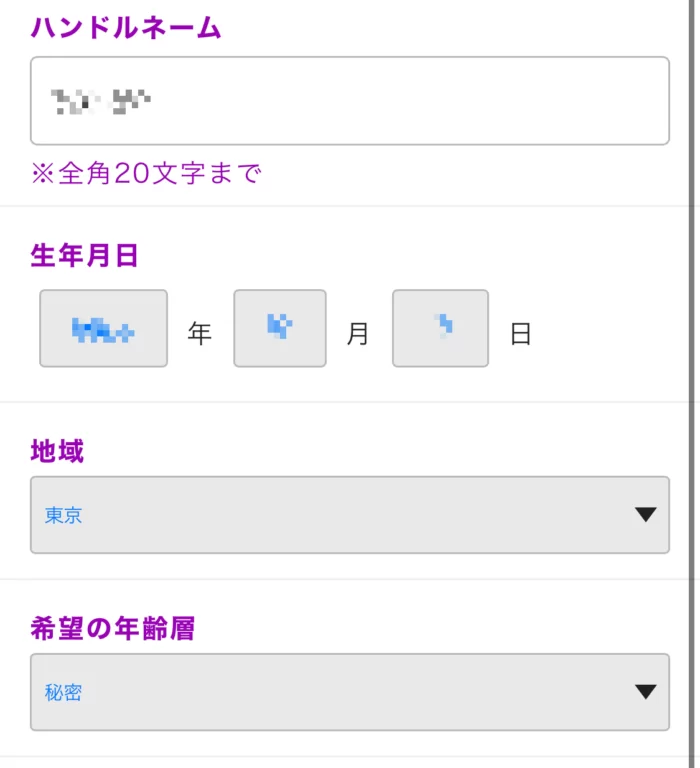This screenshot has height=768, width=700.
Task: Click the existing text inside the handle name box
Action: click(101, 101)
